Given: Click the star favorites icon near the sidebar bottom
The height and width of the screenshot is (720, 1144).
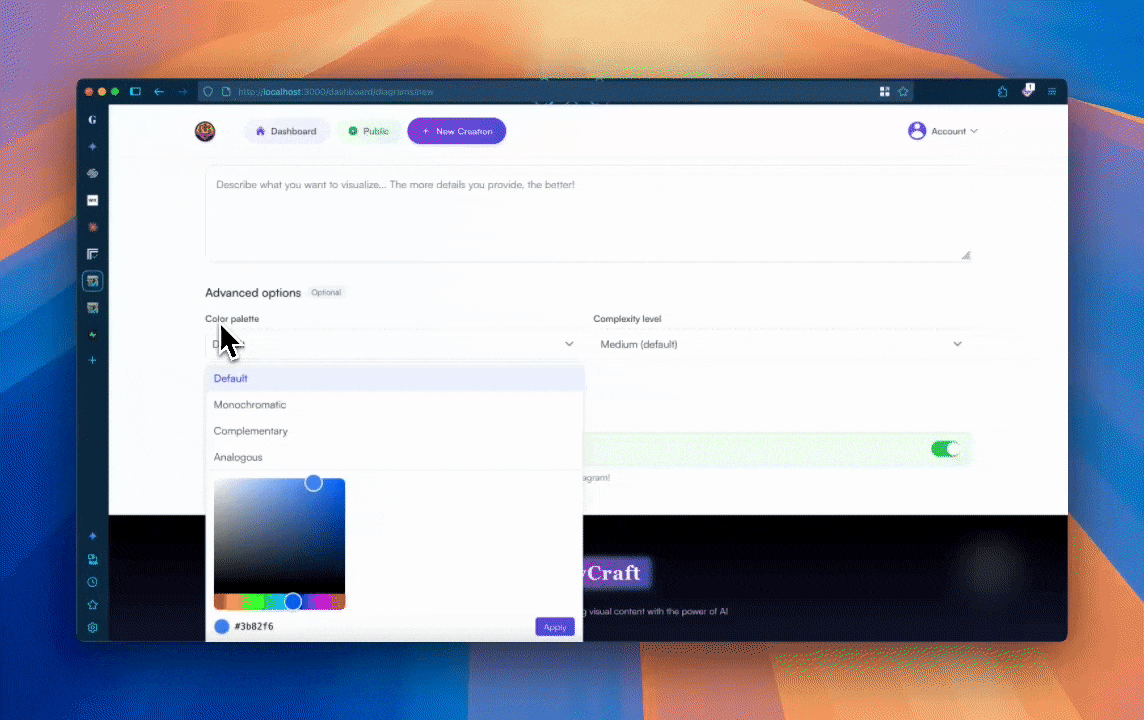Looking at the screenshot, I should [92, 604].
